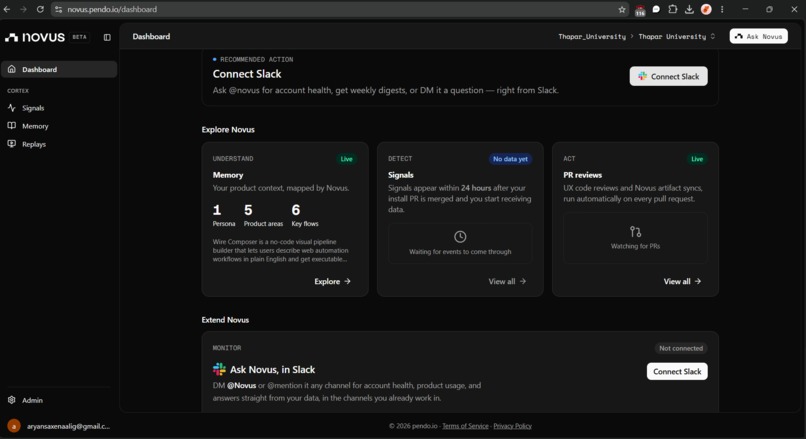Open browser downloads icon
Image resolution: width=806 pixels, height=439 pixels.
click(689, 9)
